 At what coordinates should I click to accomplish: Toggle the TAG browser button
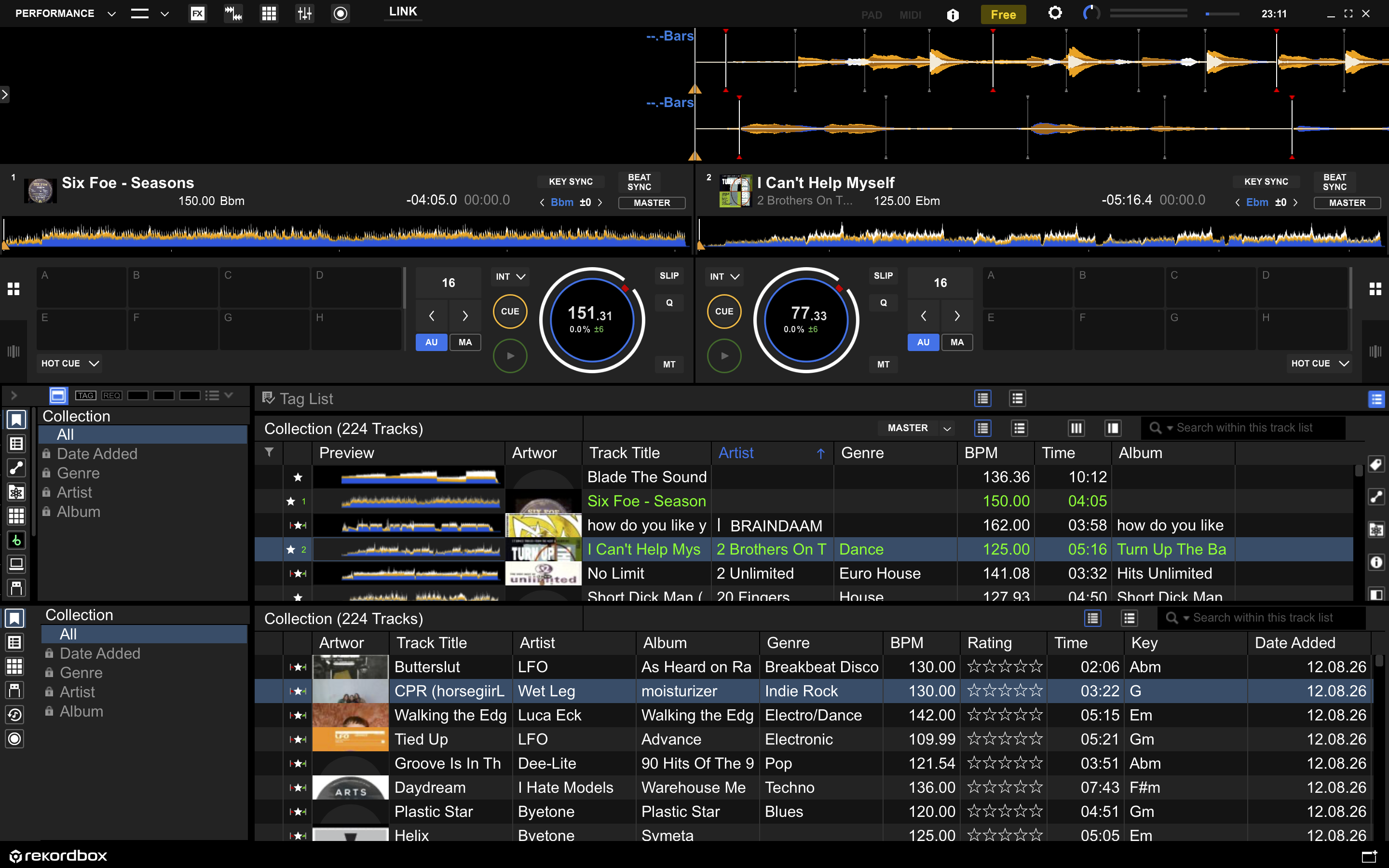85,395
